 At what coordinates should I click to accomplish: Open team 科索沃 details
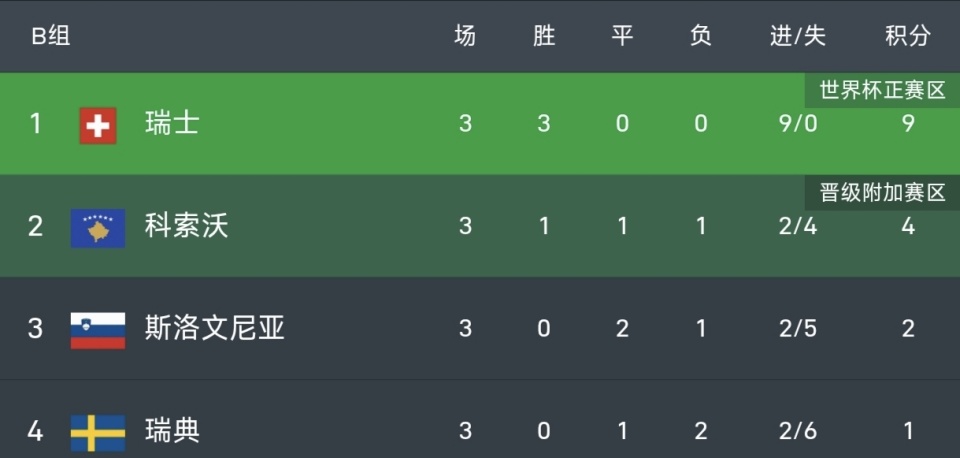pos(186,226)
